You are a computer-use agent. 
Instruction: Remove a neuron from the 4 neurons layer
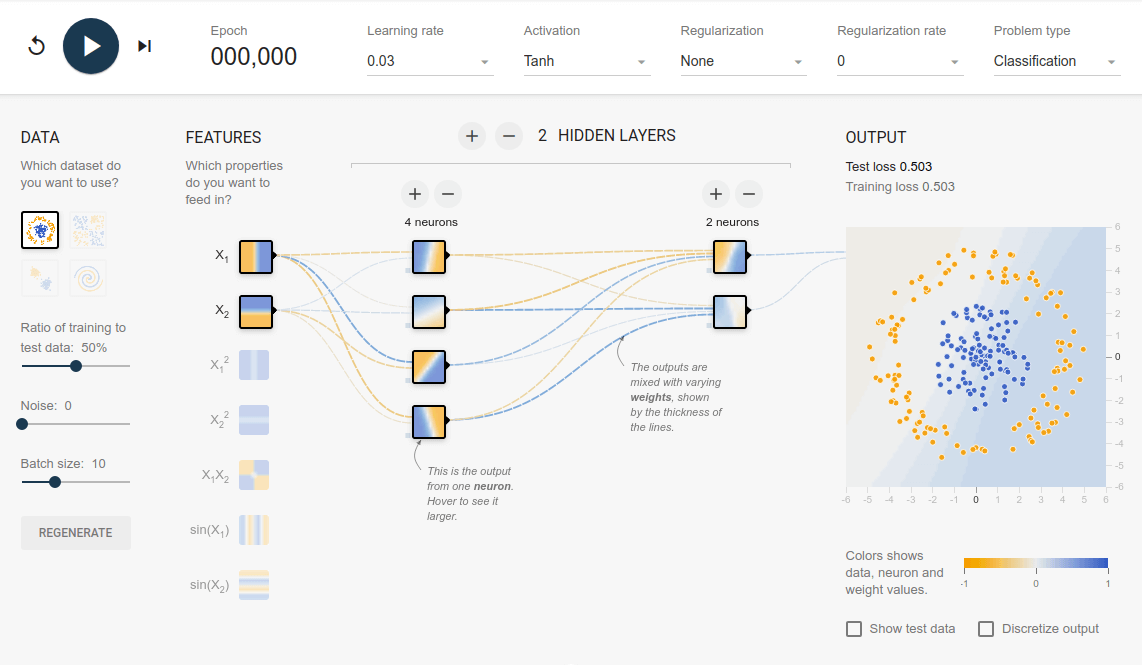pyautogui.click(x=448, y=194)
